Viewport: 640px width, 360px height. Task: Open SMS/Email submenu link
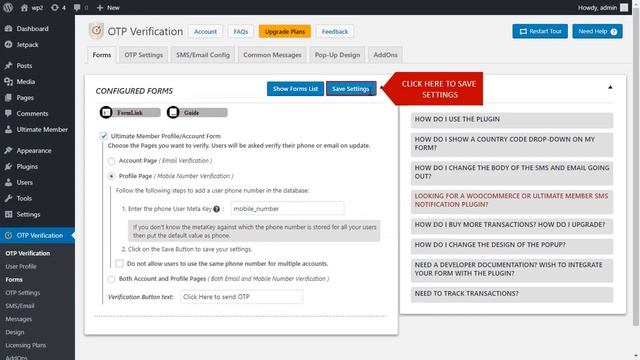tap(20, 306)
